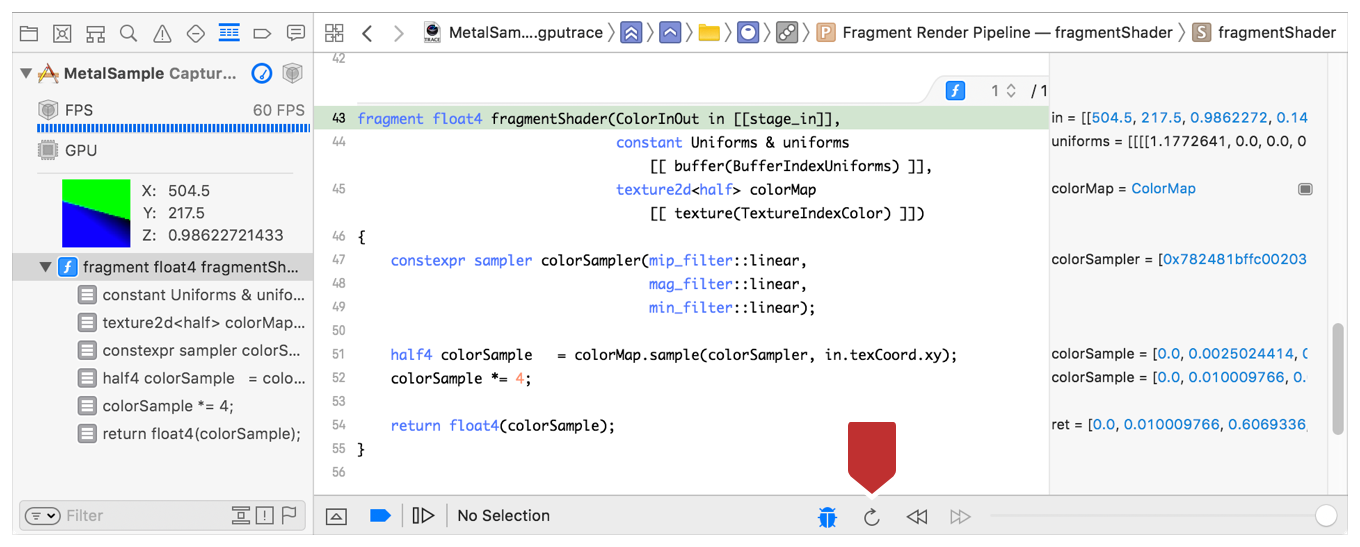Toggle the flag filter-bar icon

[289, 516]
